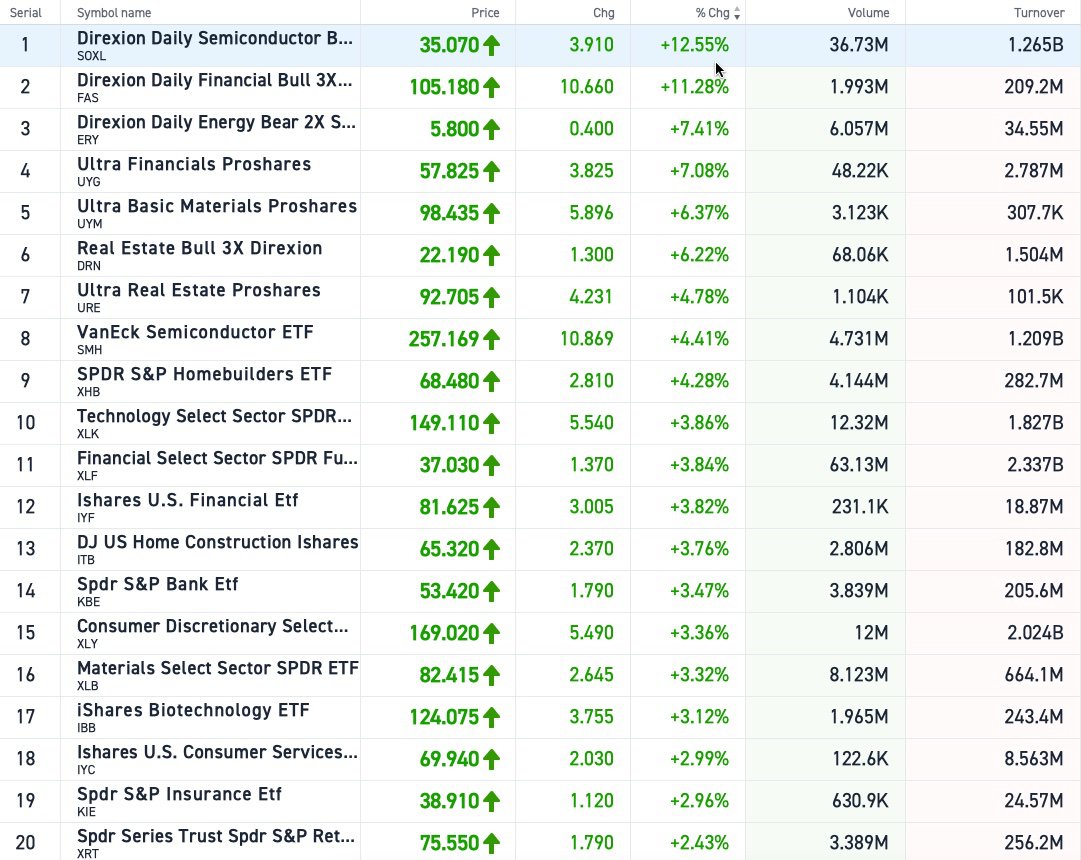
Task: Click the sort arrows beside % Chg
Action: (737, 13)
